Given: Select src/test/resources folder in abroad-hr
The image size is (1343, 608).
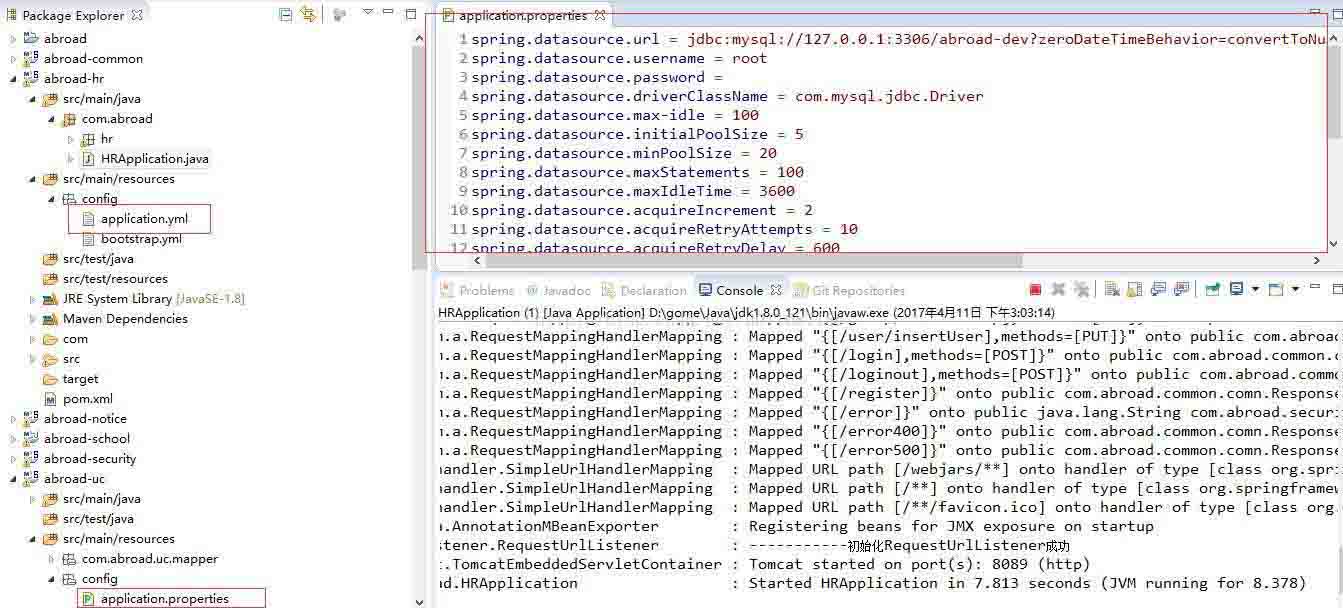Looking at the screenshot, I should pyautogui.click(x=115, y=279).
